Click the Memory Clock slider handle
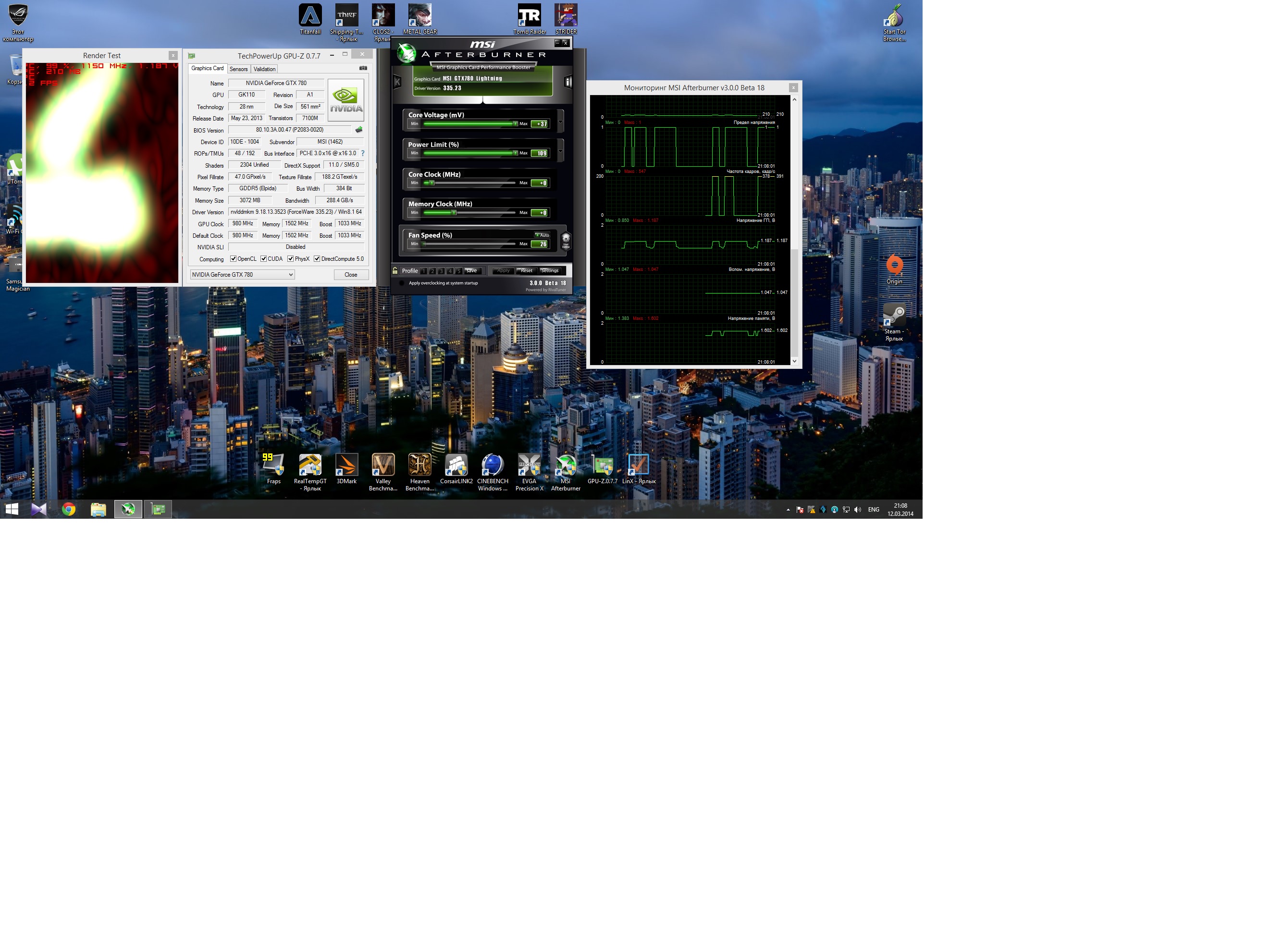Viewport: 1270px width, 952px height. tap(454, 212)
